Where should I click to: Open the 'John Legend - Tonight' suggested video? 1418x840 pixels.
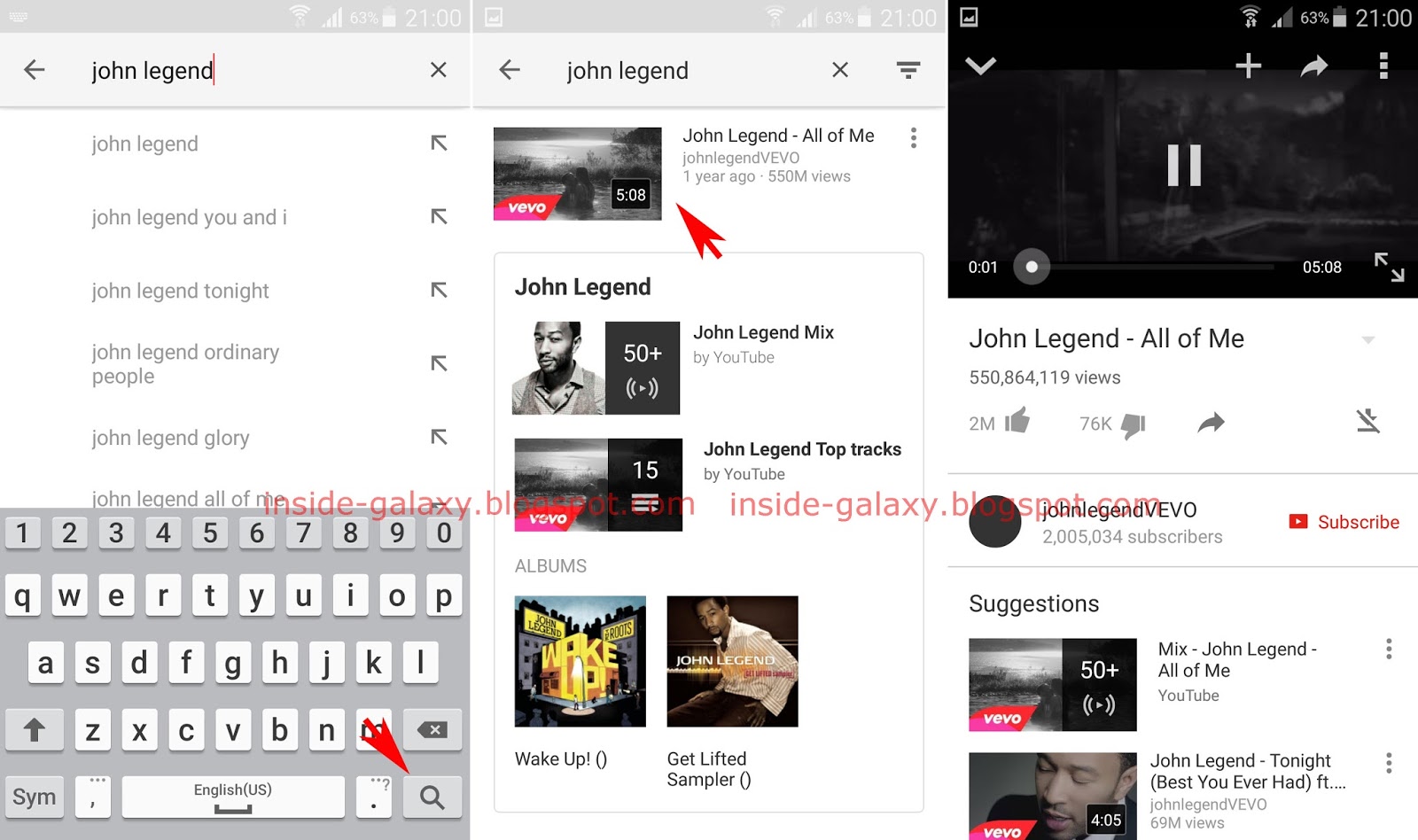click(1053, 796)
